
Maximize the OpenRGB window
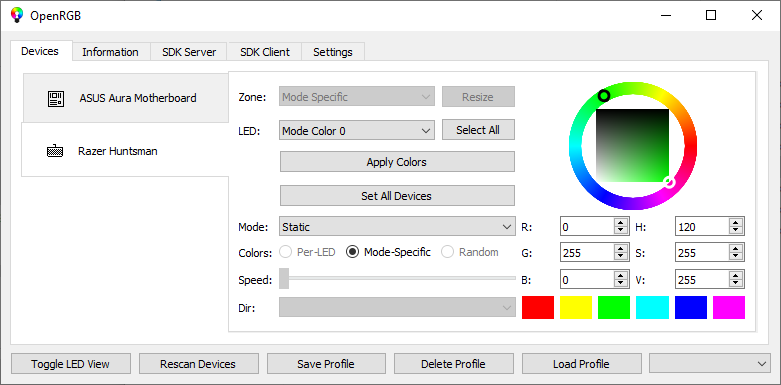point(711,15)
